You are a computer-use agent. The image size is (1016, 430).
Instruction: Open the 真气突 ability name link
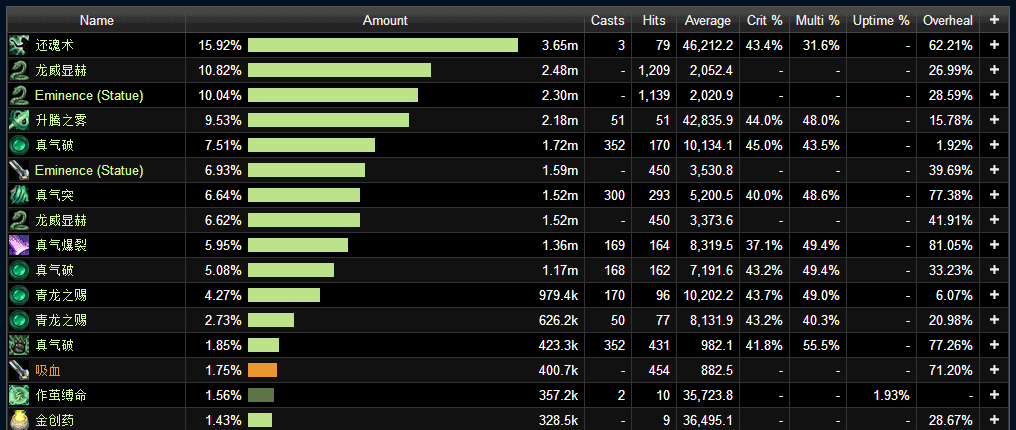[x=54, y=196]
